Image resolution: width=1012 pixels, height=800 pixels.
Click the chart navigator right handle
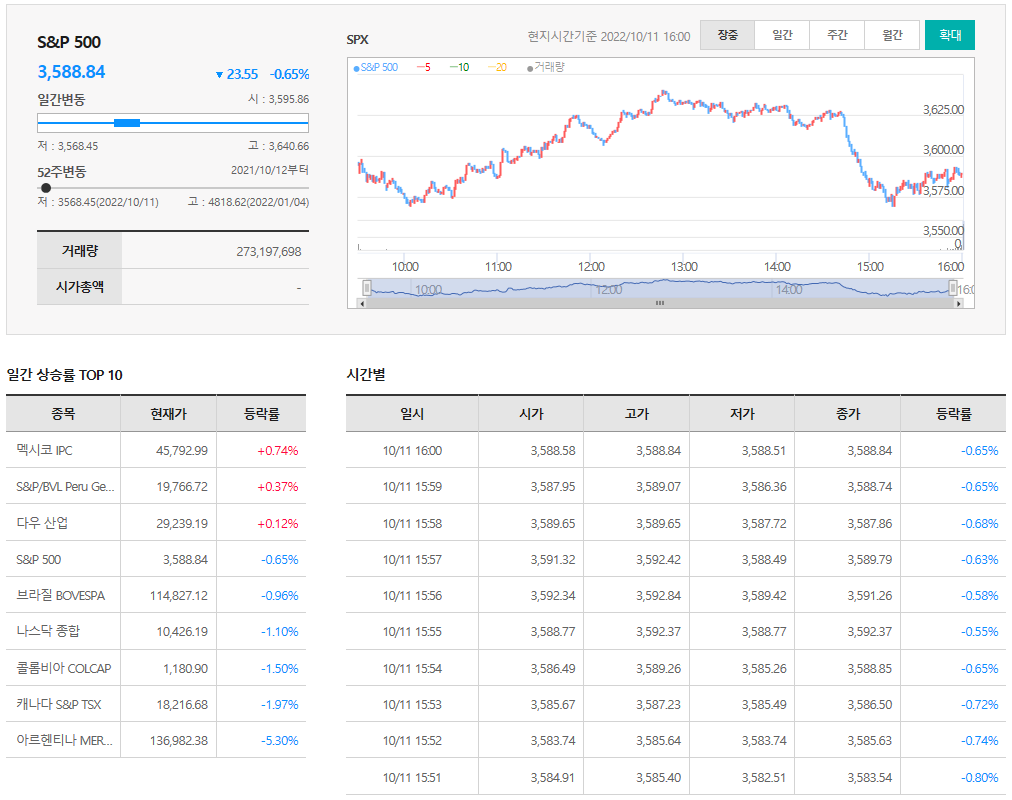(953, 288)
